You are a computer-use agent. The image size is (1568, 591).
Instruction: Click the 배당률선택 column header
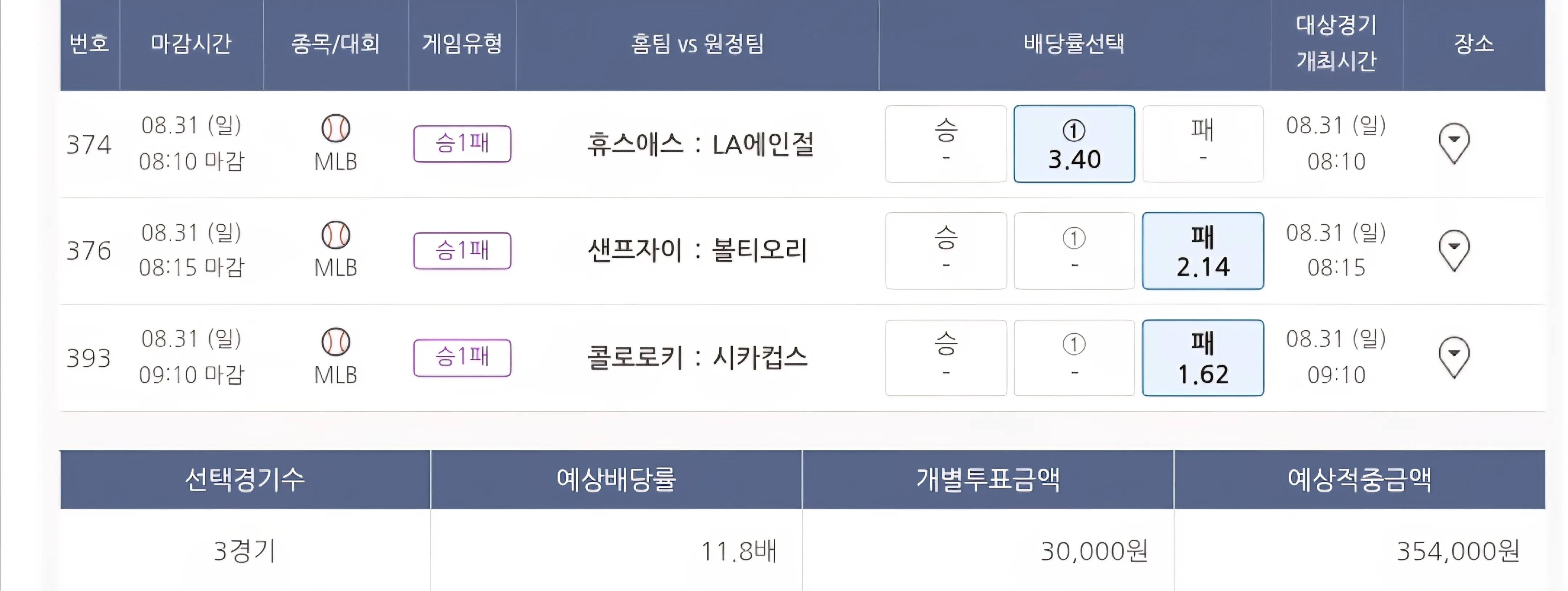coord(1074,44)
